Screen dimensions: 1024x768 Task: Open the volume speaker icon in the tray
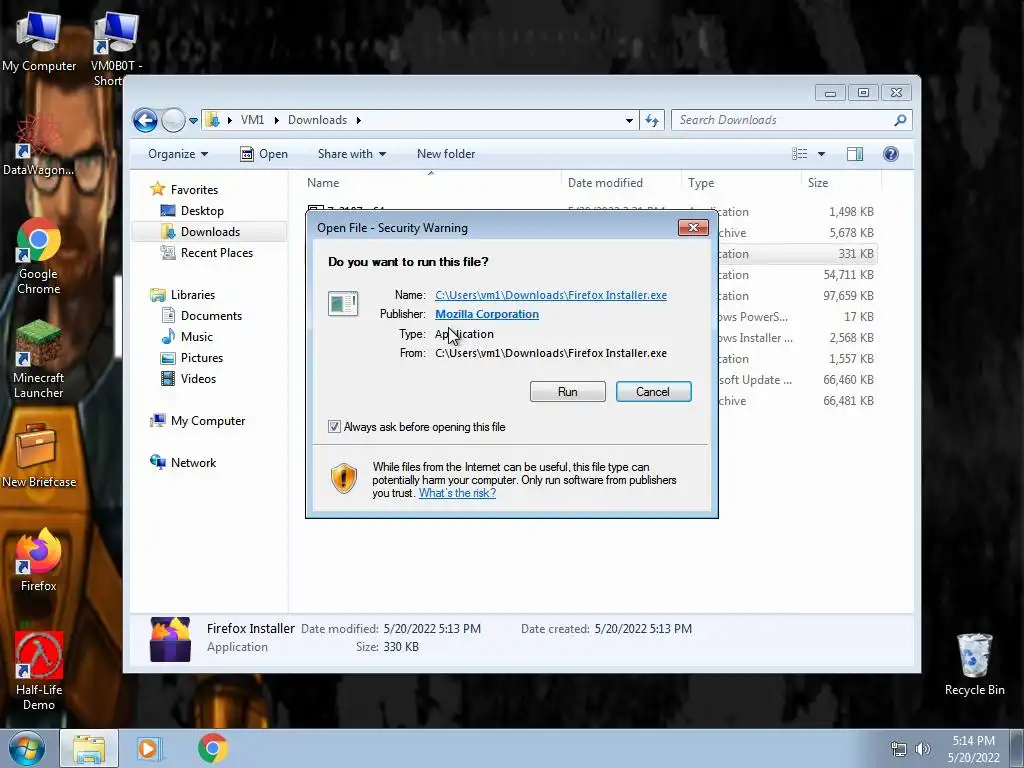922,749
